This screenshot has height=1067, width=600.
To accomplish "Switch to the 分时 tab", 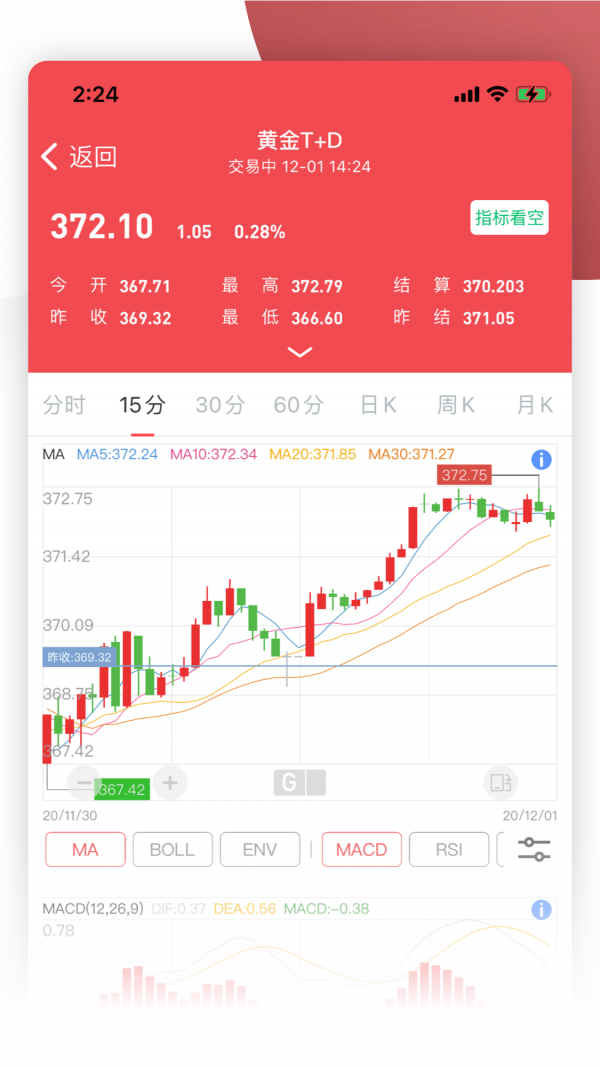I will 64,404.
